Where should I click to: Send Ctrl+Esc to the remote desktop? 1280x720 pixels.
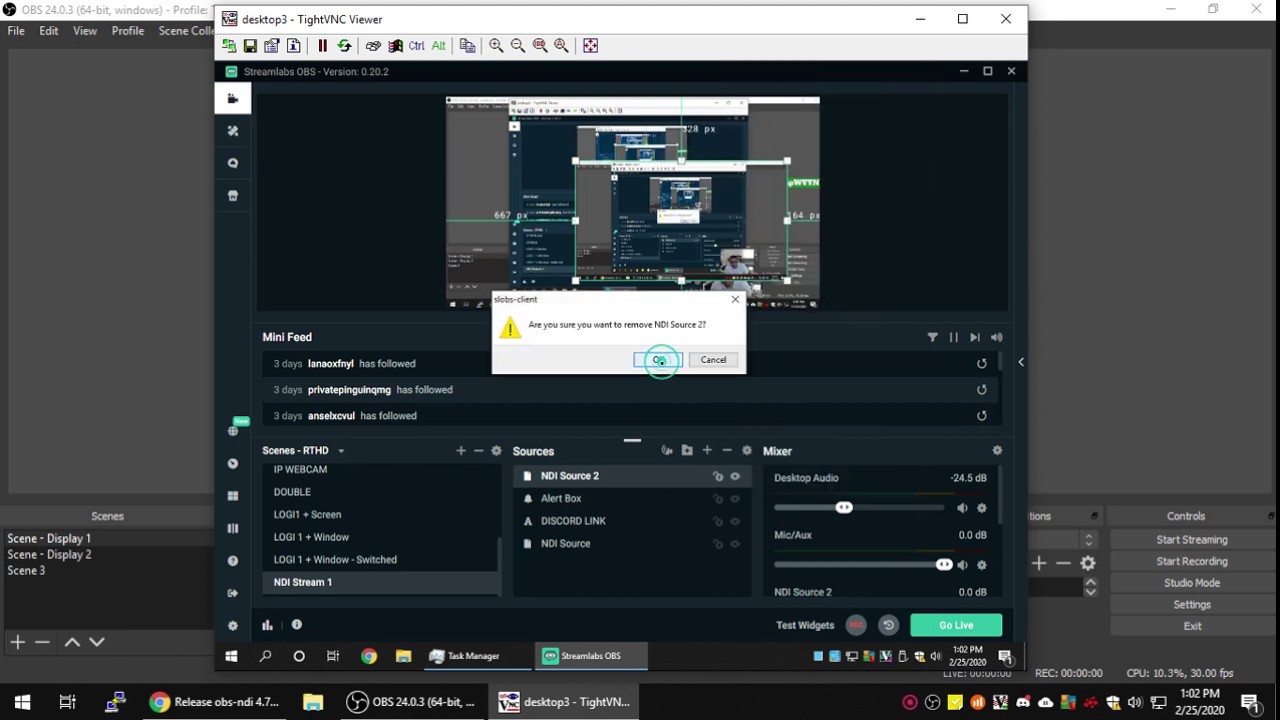pos(395,45)
